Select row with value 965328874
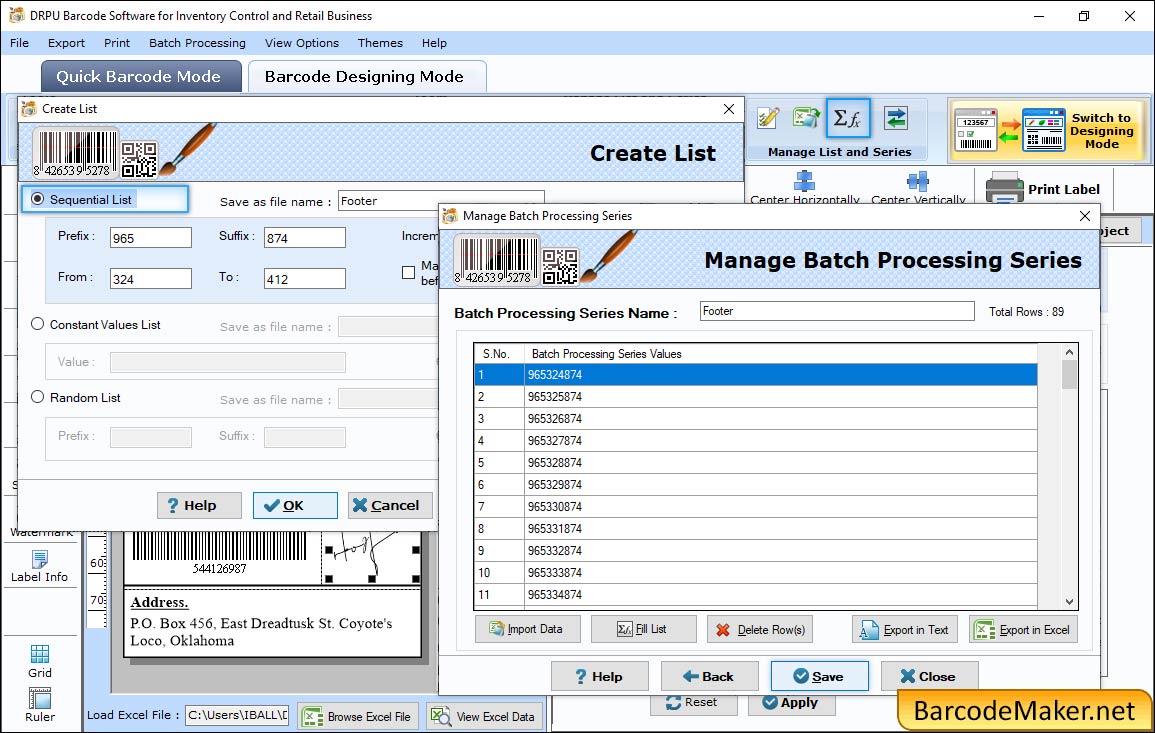The image size is (1155, 733). 756,463
